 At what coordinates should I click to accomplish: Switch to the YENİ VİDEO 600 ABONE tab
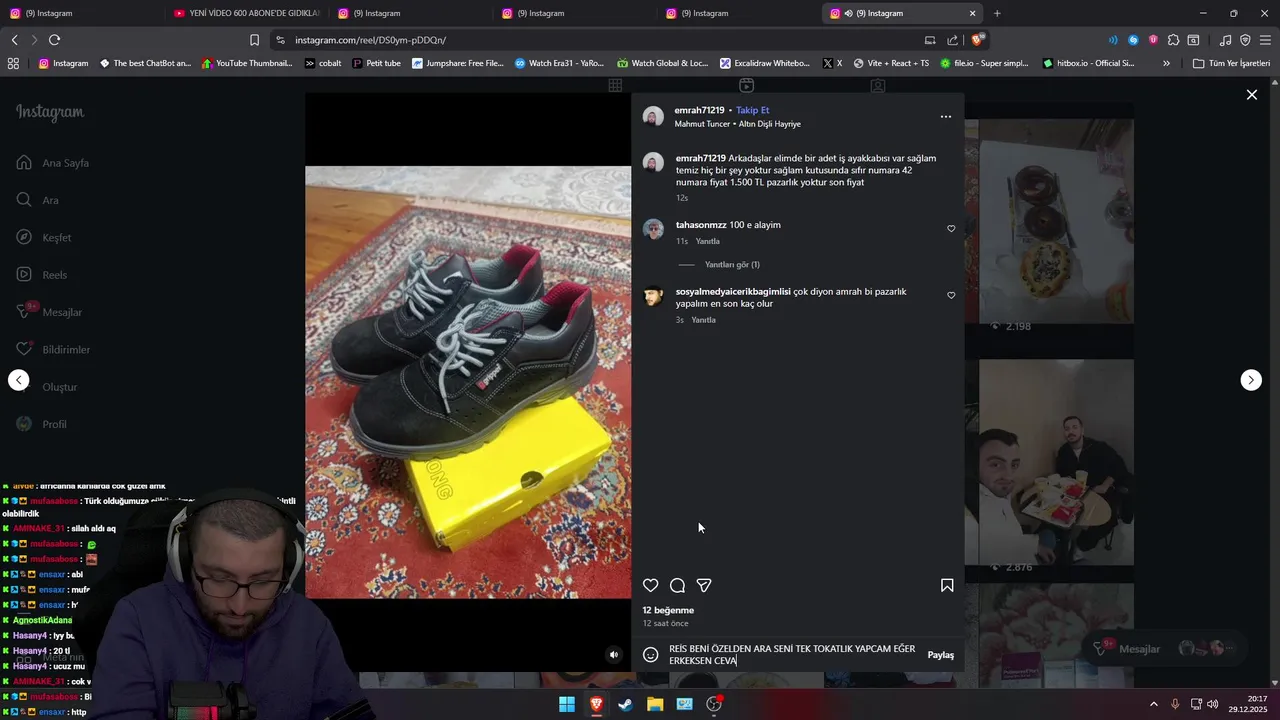(246, 13)
